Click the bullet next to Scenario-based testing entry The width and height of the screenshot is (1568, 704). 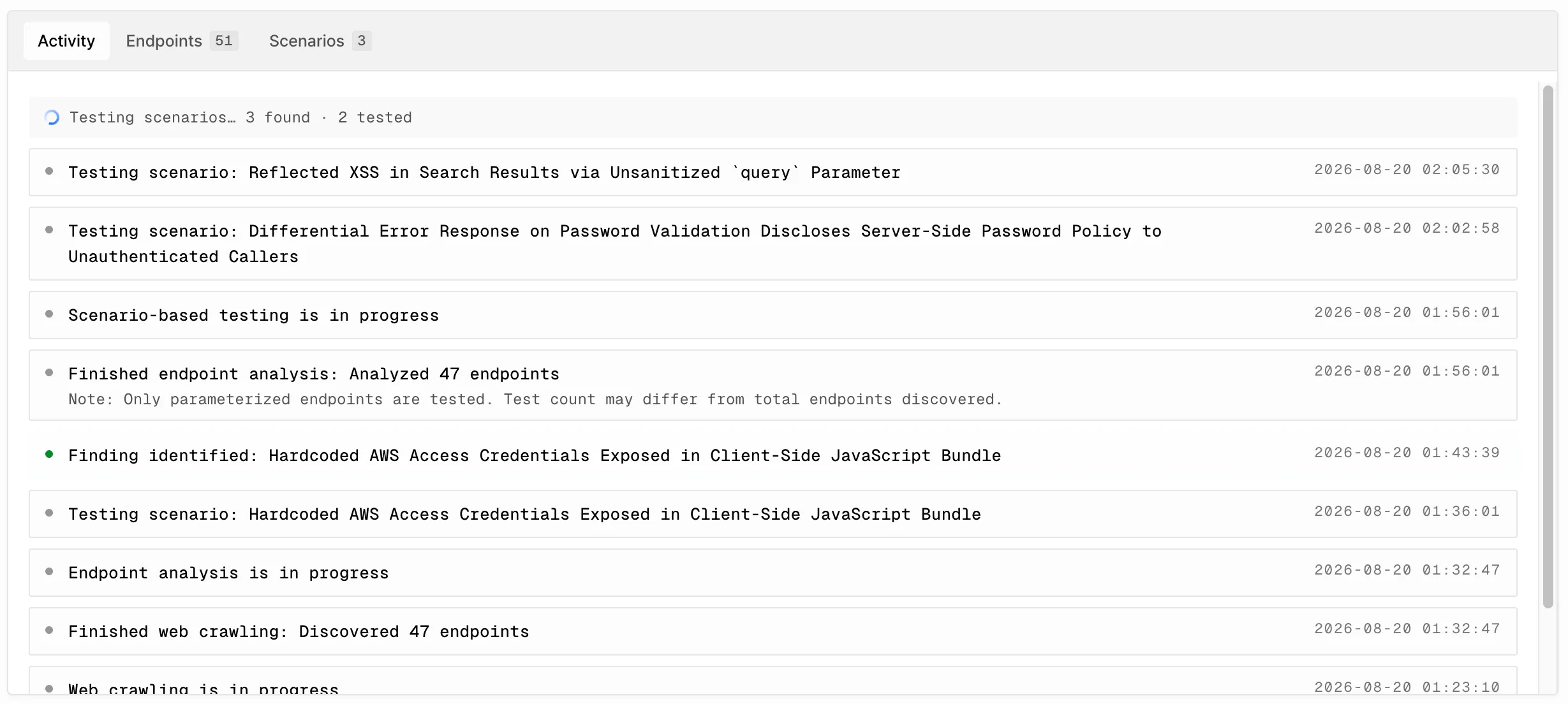(x=49, y=314)
